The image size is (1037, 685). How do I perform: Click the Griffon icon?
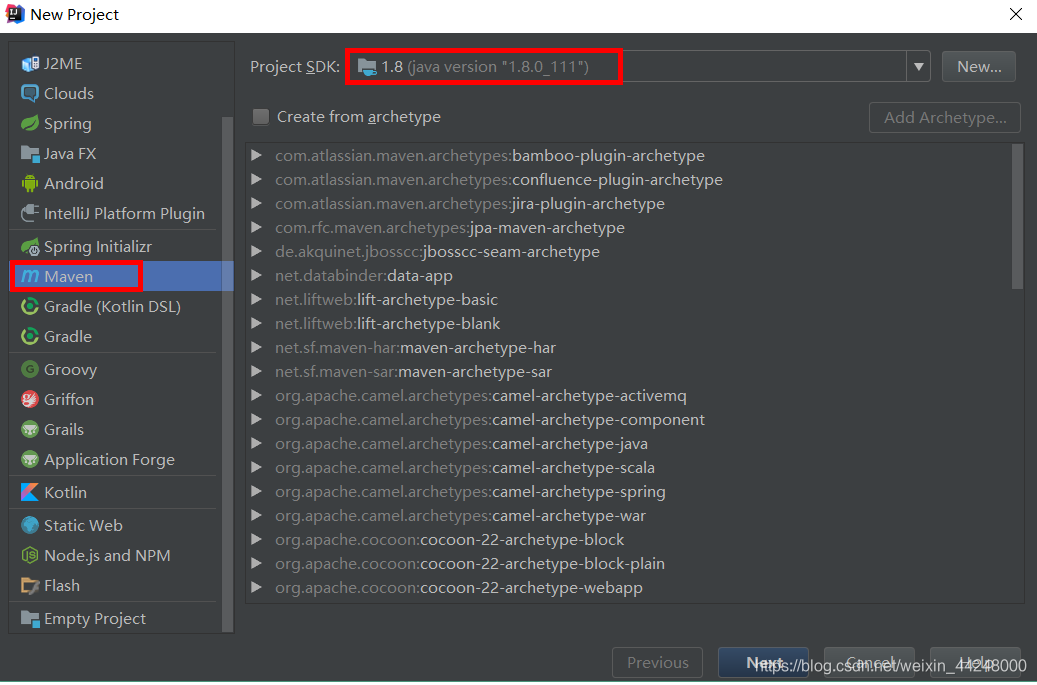pos(30,399)
